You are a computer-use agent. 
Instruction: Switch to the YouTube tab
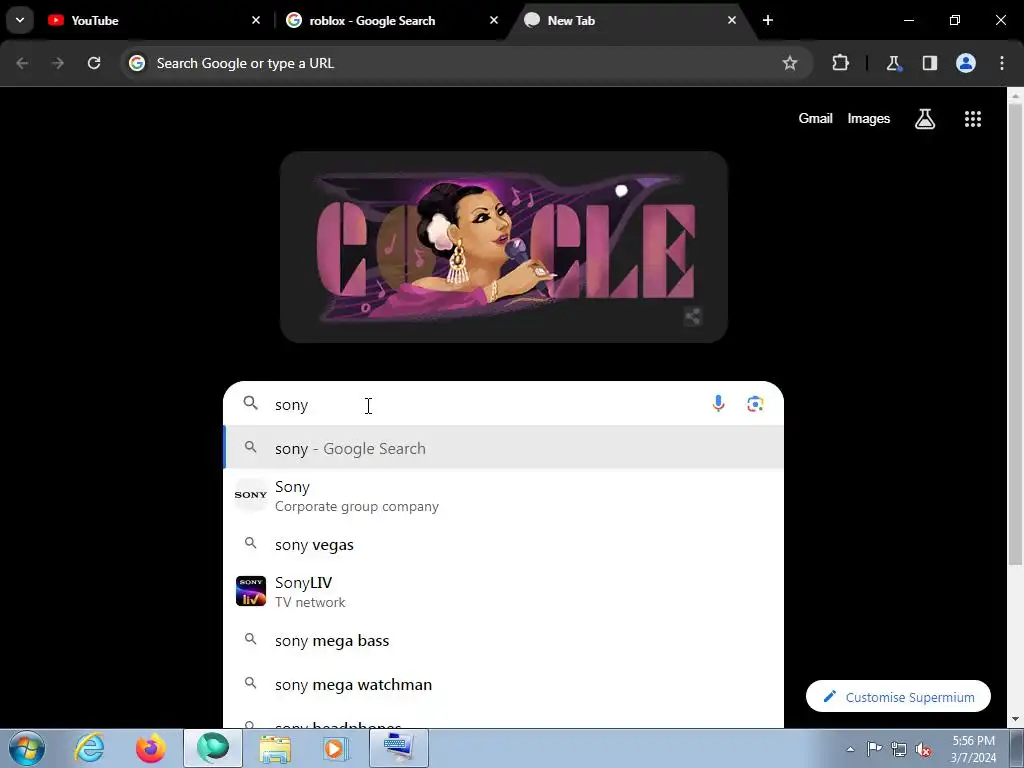tap(154, 20)
